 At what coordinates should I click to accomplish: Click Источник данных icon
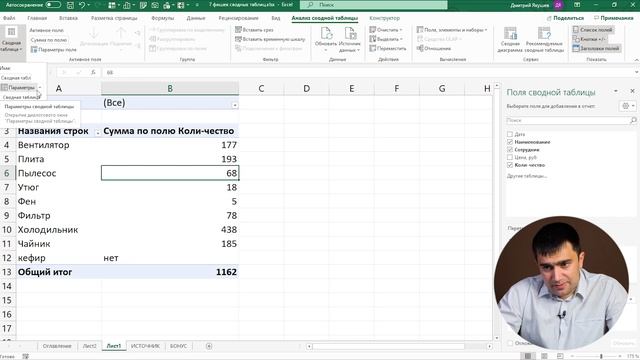coord(350,33)
